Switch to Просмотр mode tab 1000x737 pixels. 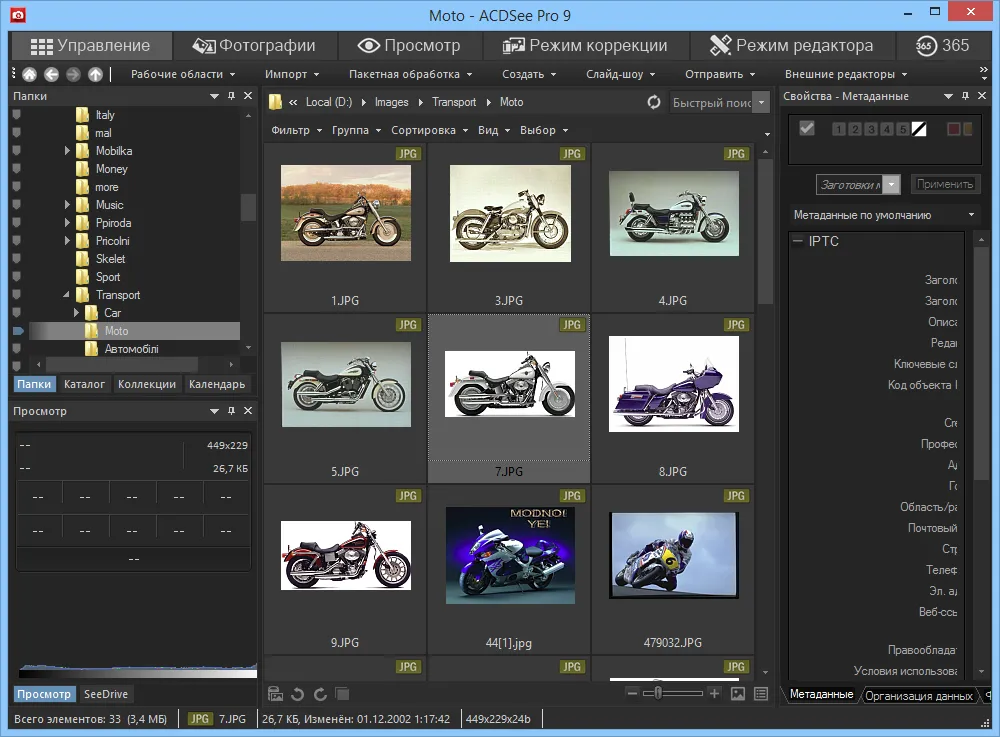[x=409, y=45]
